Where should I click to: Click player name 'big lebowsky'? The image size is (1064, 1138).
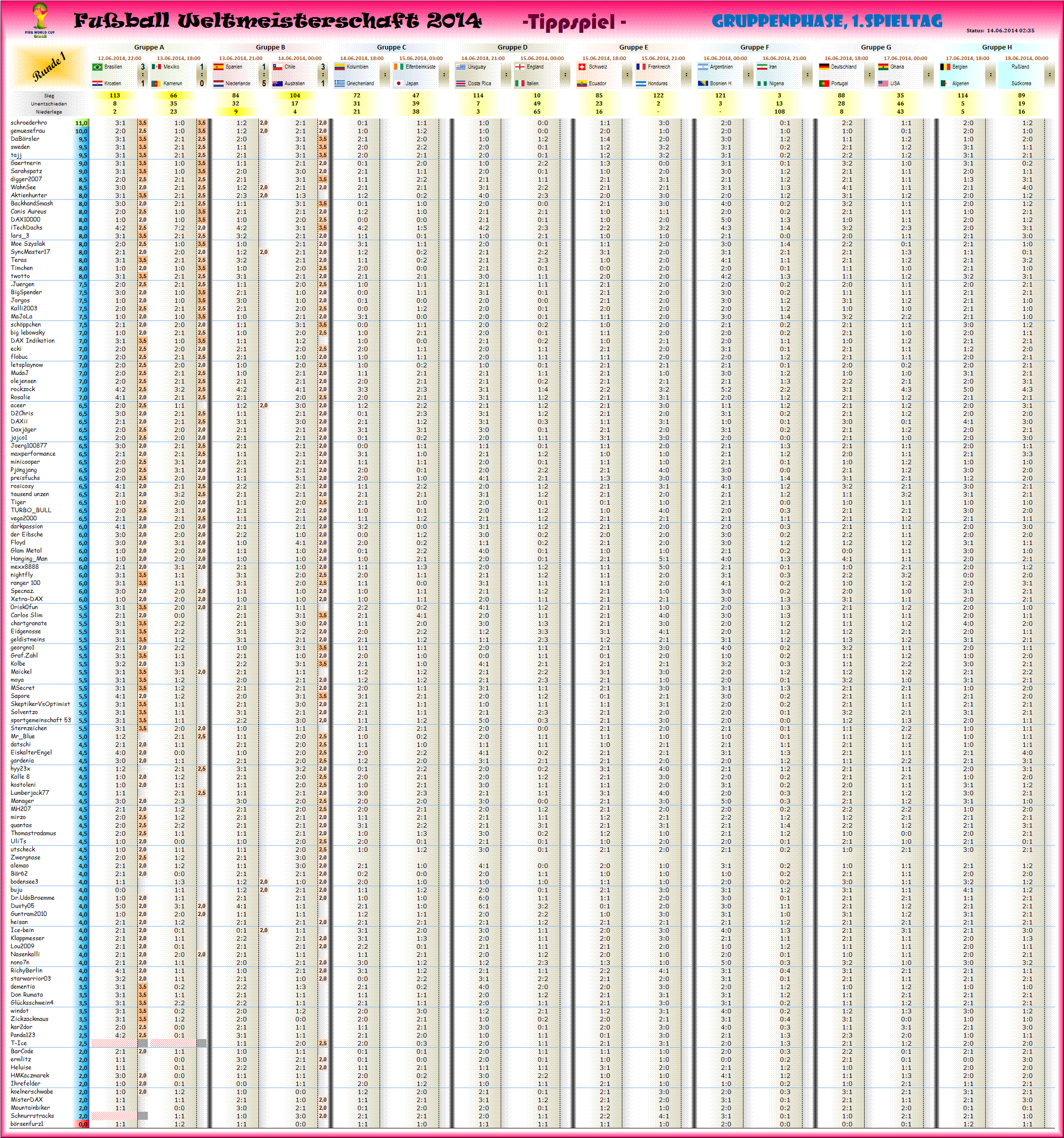tap(27, 333)
